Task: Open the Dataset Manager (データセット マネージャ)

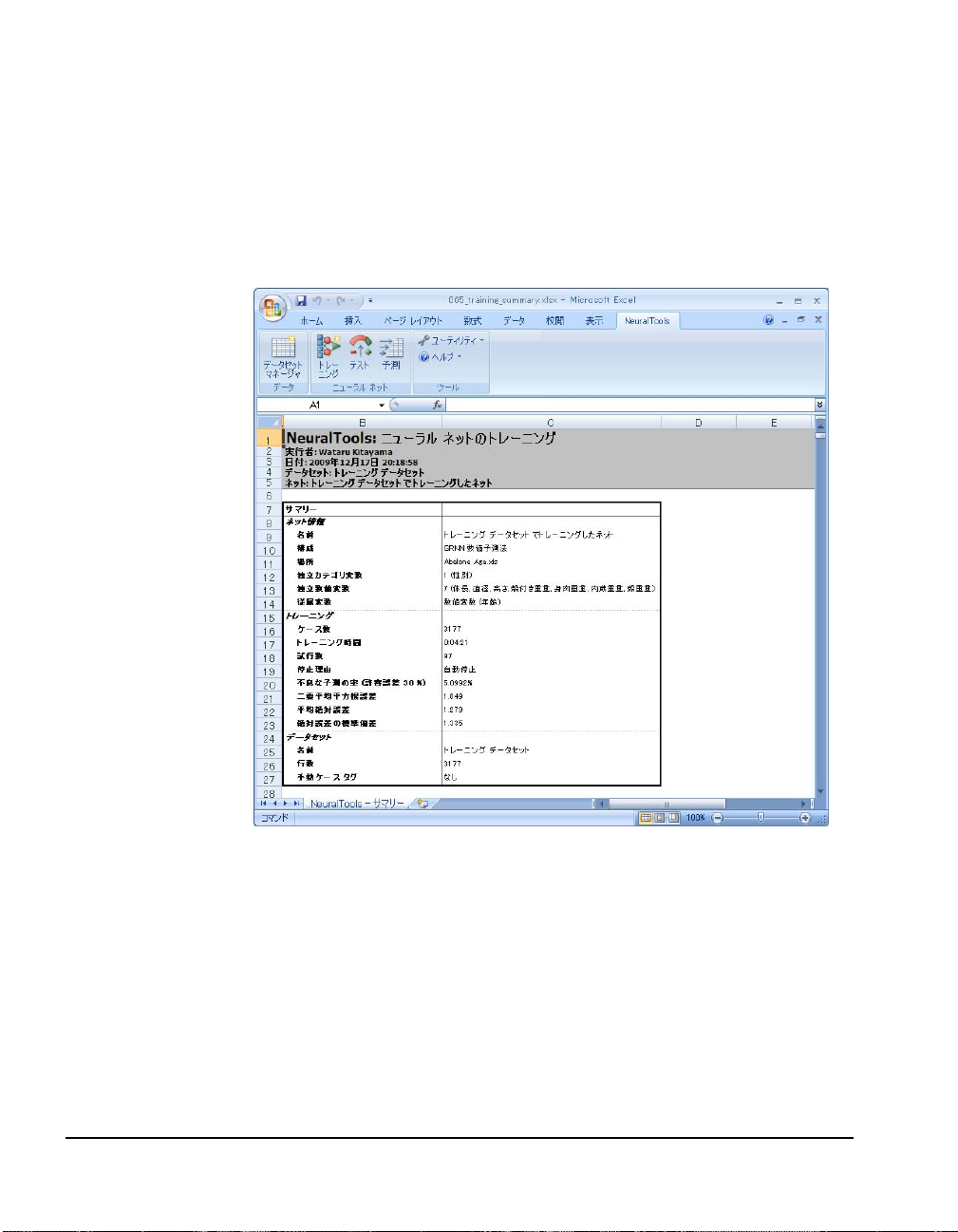Action: 283,356
